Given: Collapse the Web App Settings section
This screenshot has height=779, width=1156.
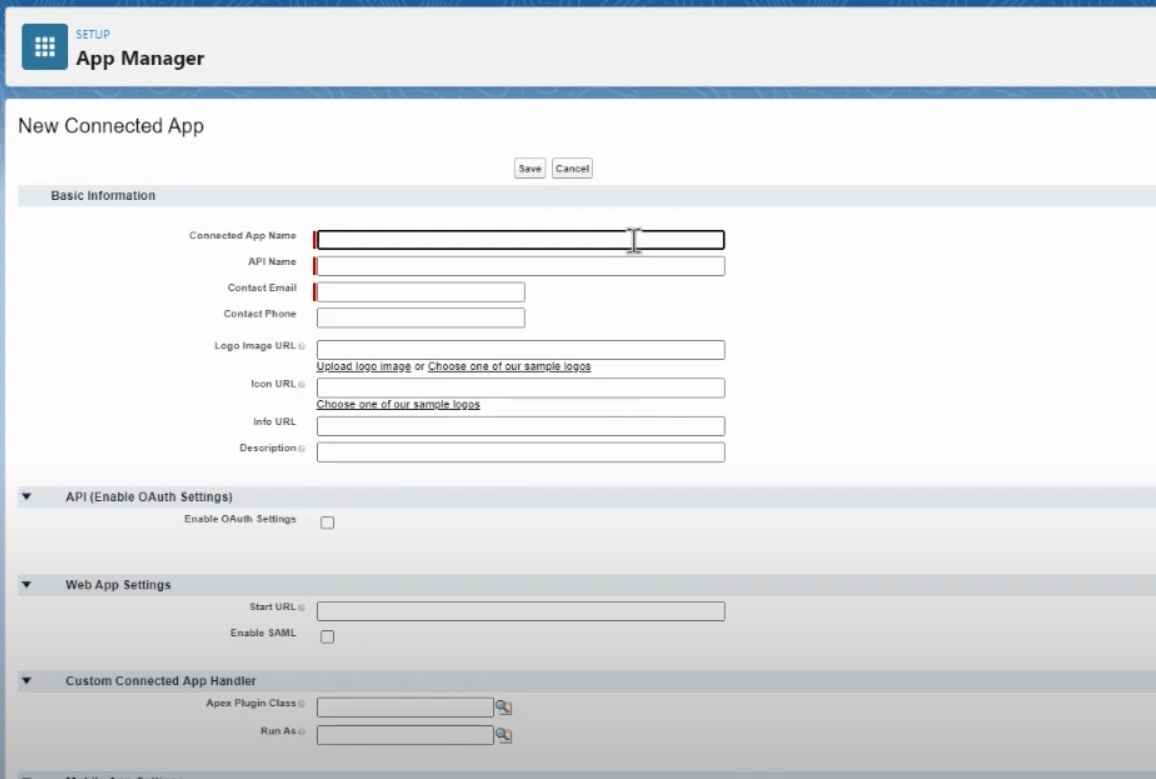Looking at the screenshot, I should pyautogui.click(x=27, y=584).
